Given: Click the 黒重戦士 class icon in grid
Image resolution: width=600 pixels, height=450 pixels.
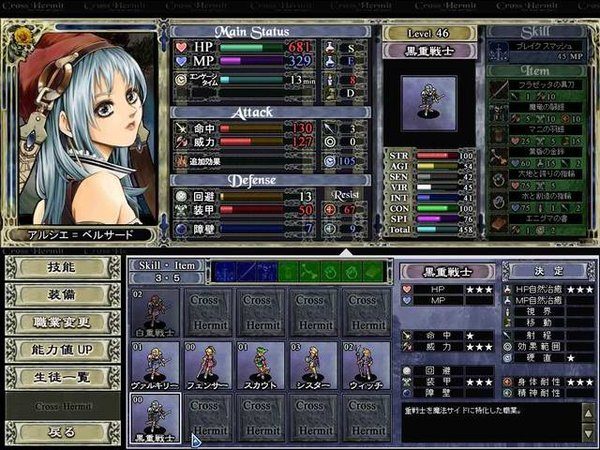Looking at the screenshot, I should tap(155, 419).
